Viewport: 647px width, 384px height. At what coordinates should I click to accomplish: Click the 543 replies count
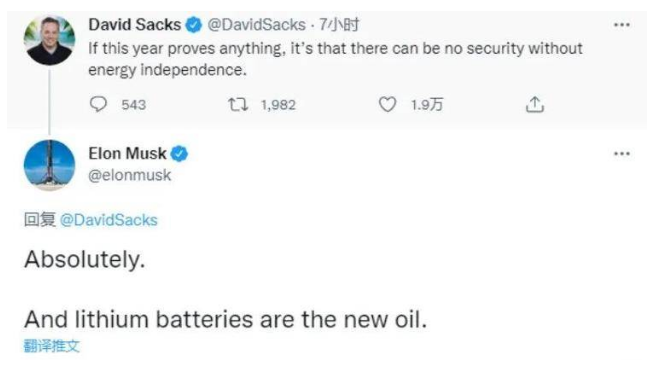(134, 105)
